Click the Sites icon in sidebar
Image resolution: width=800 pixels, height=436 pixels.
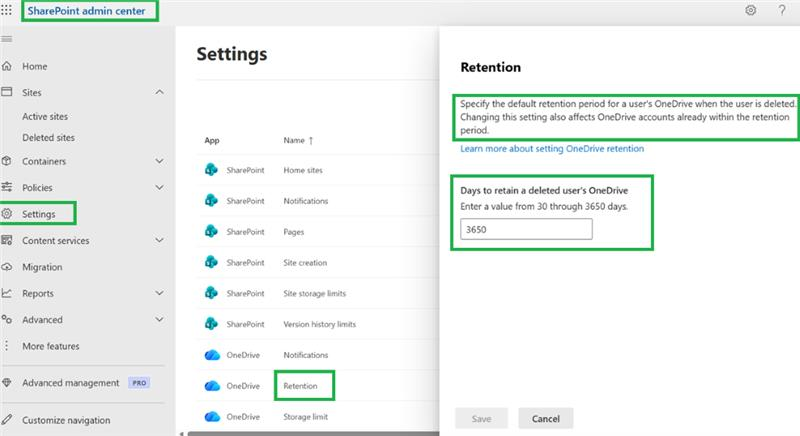7,92
